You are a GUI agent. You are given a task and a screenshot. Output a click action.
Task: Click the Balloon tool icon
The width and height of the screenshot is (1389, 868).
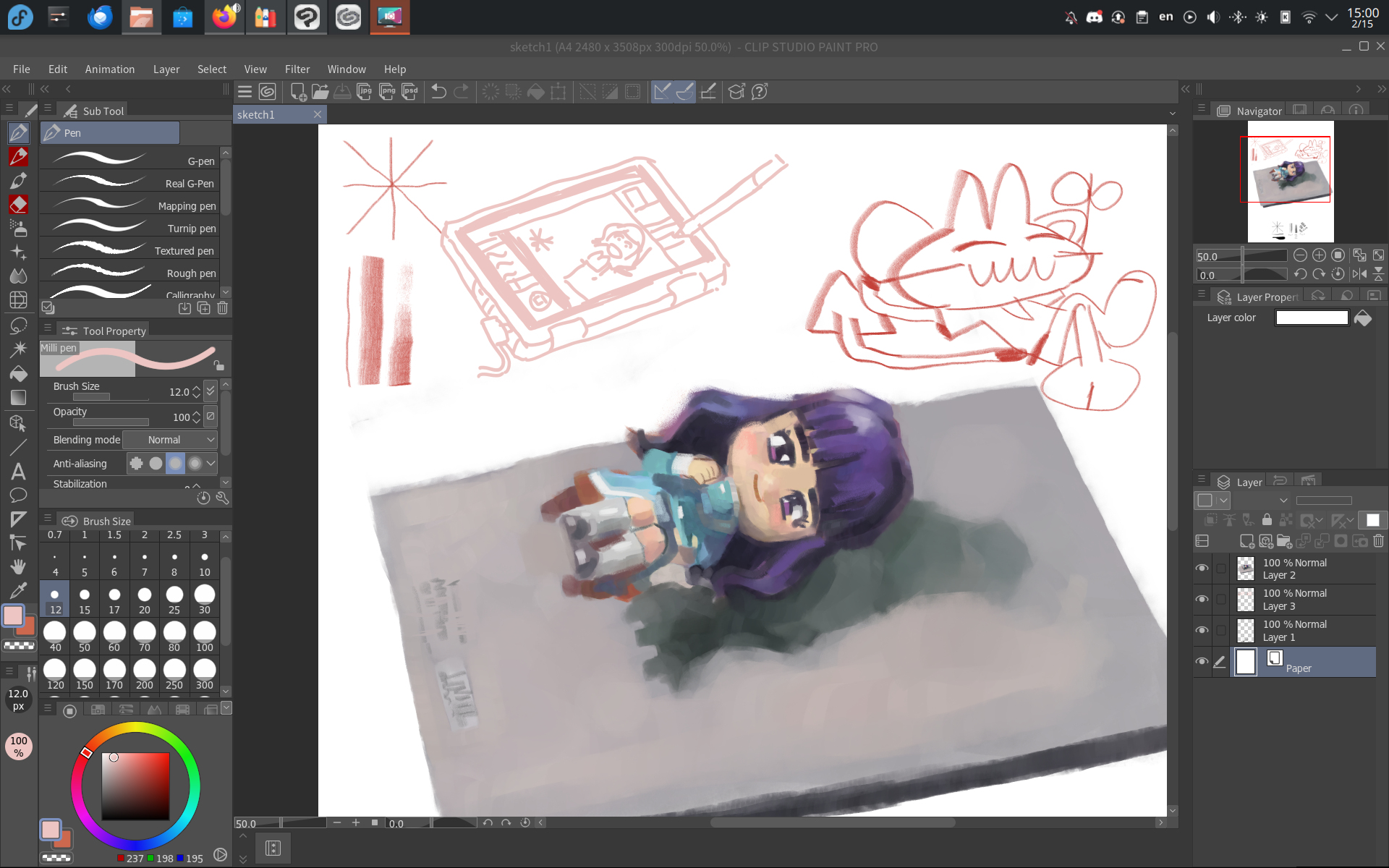click(19, 495)
